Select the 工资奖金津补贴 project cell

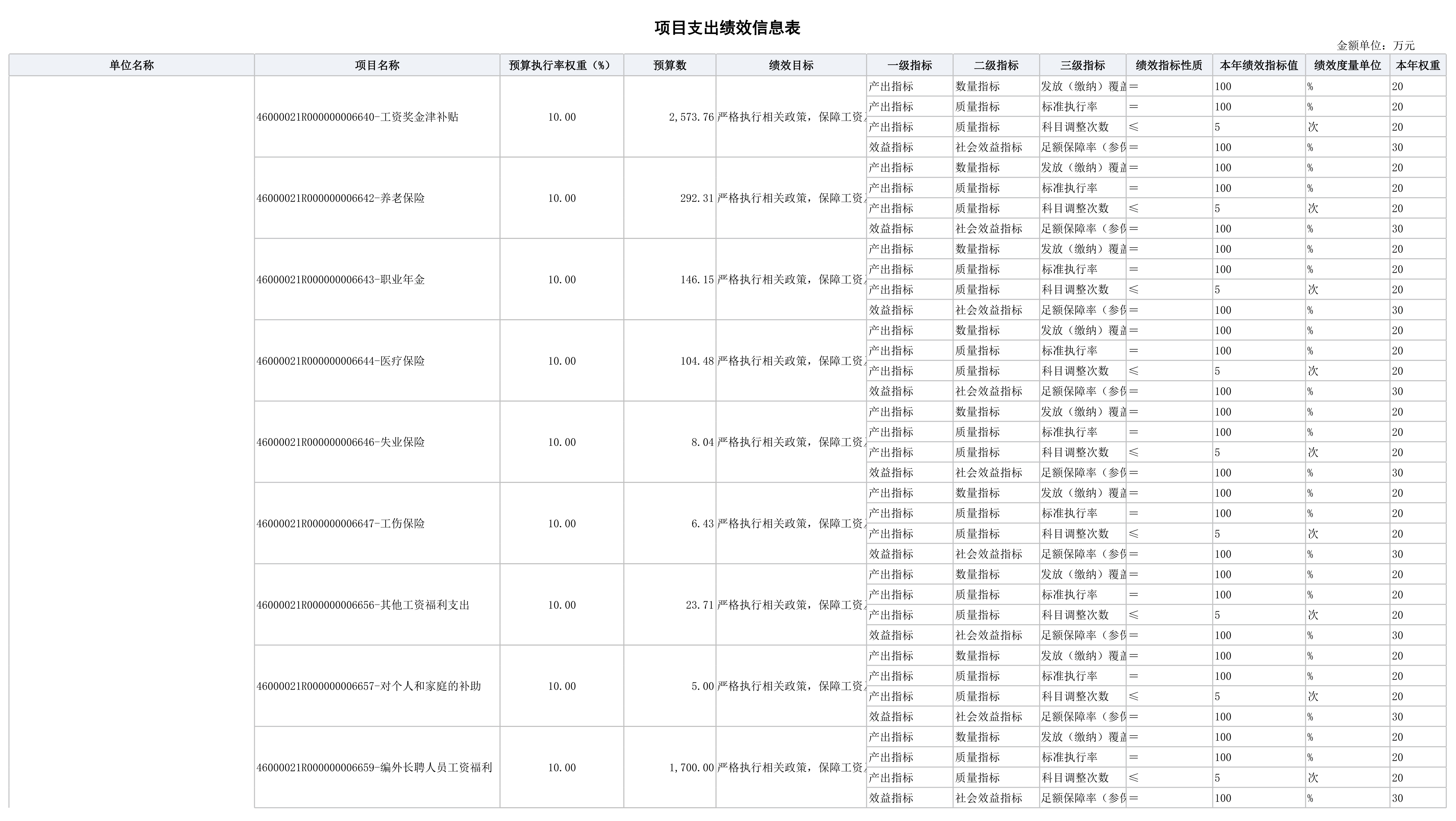click(x=357, y=117)
